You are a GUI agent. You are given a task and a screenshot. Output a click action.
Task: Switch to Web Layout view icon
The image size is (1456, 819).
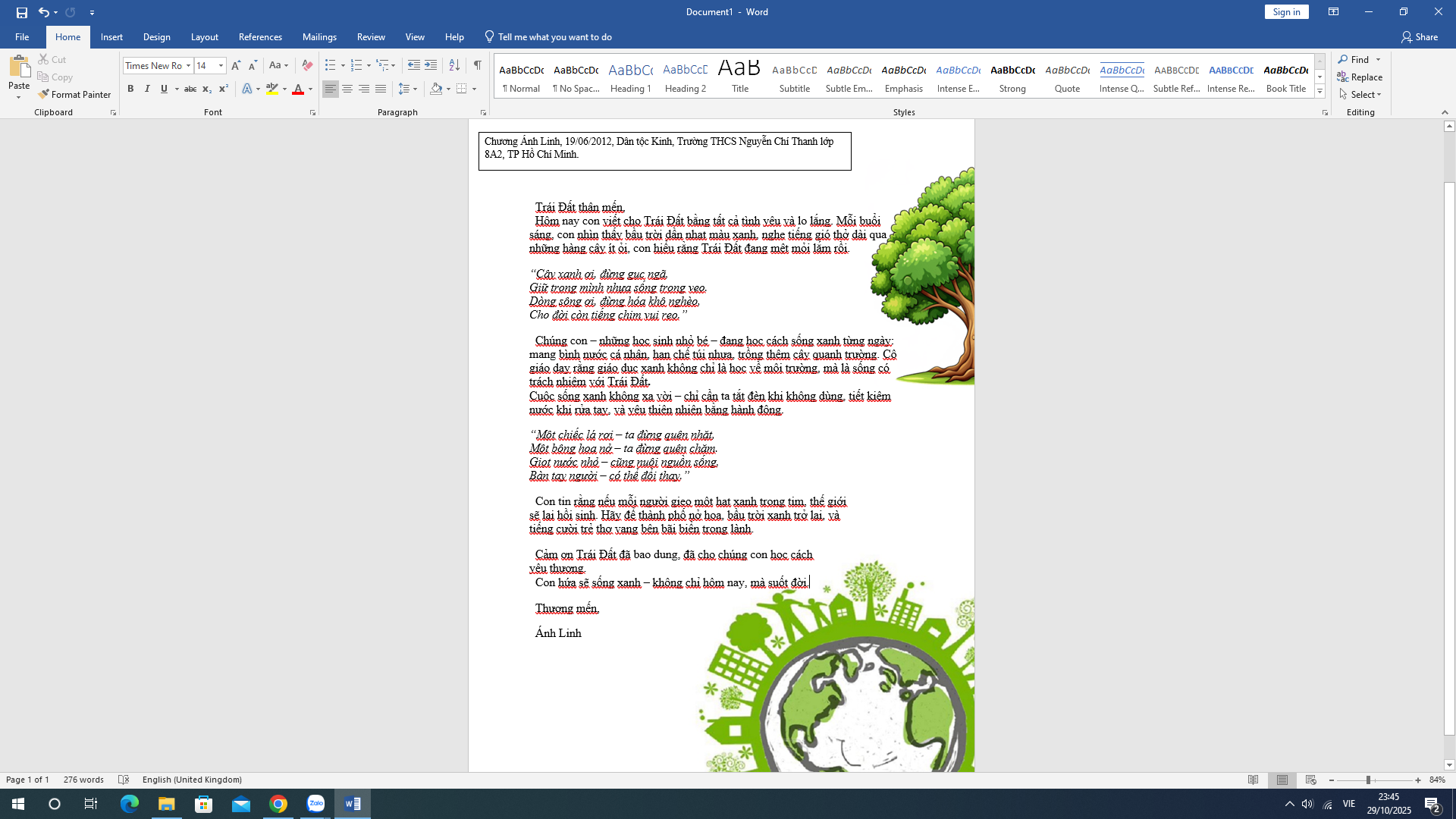point(1311,780)
